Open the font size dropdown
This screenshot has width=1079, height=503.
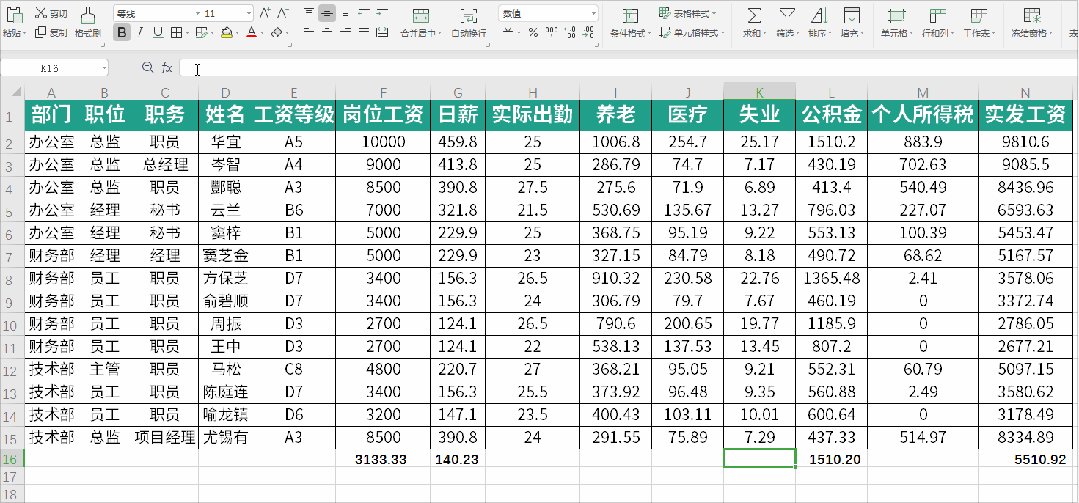click(x=248, y=14)
